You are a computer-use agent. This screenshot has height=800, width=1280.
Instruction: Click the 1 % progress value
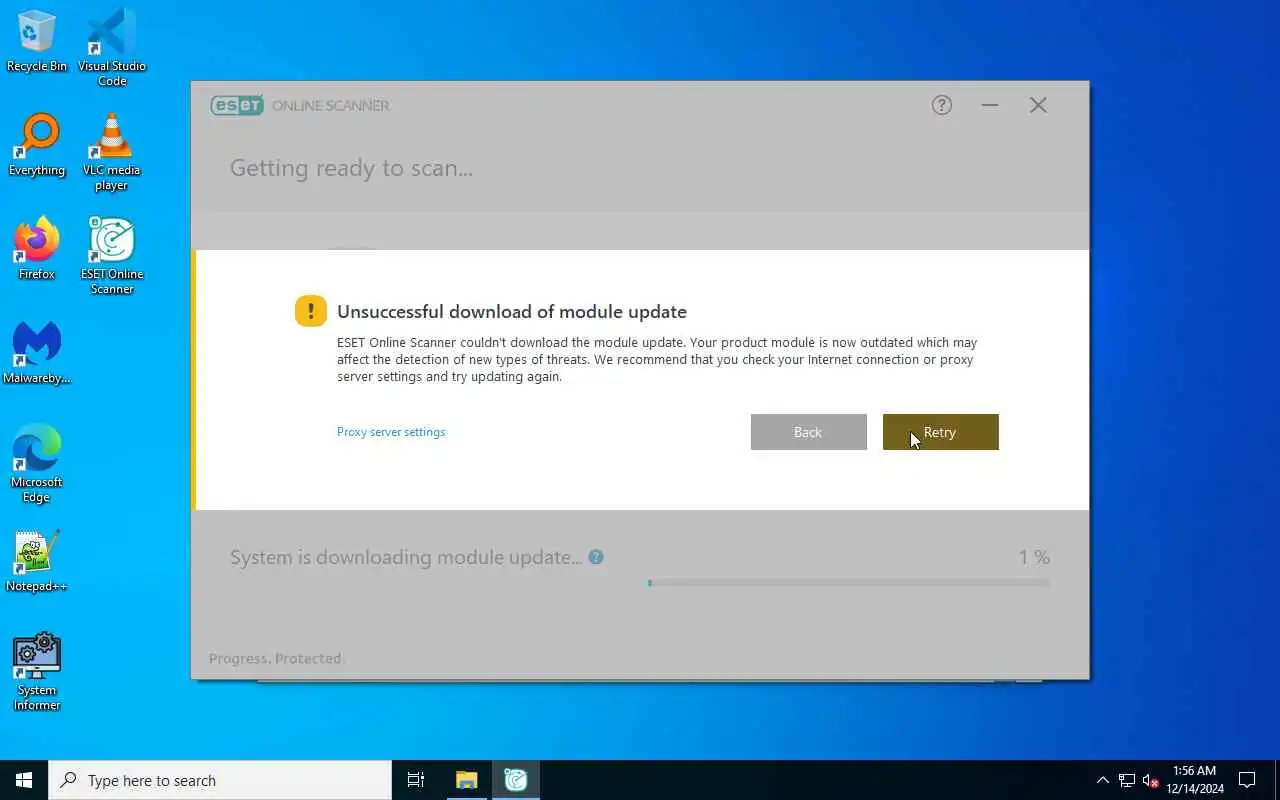[1034, 557]
